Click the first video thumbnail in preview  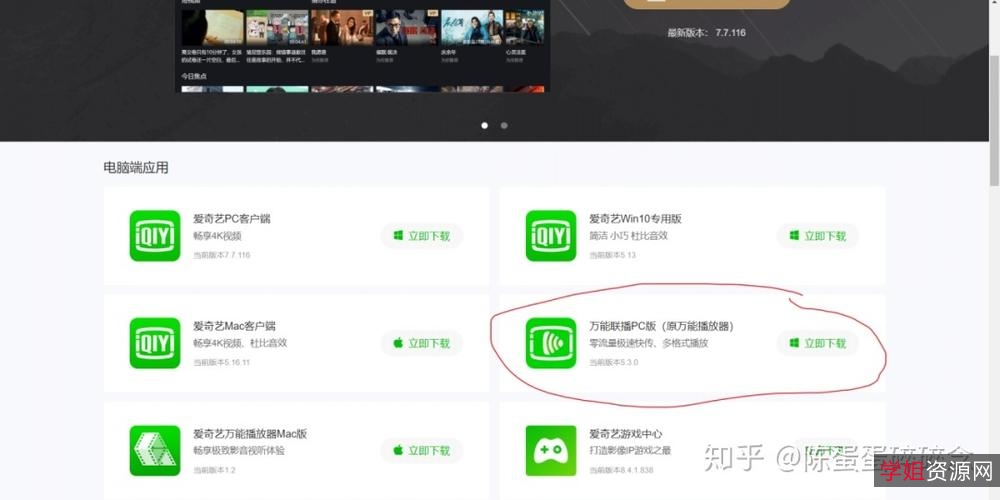pos(212,27)
